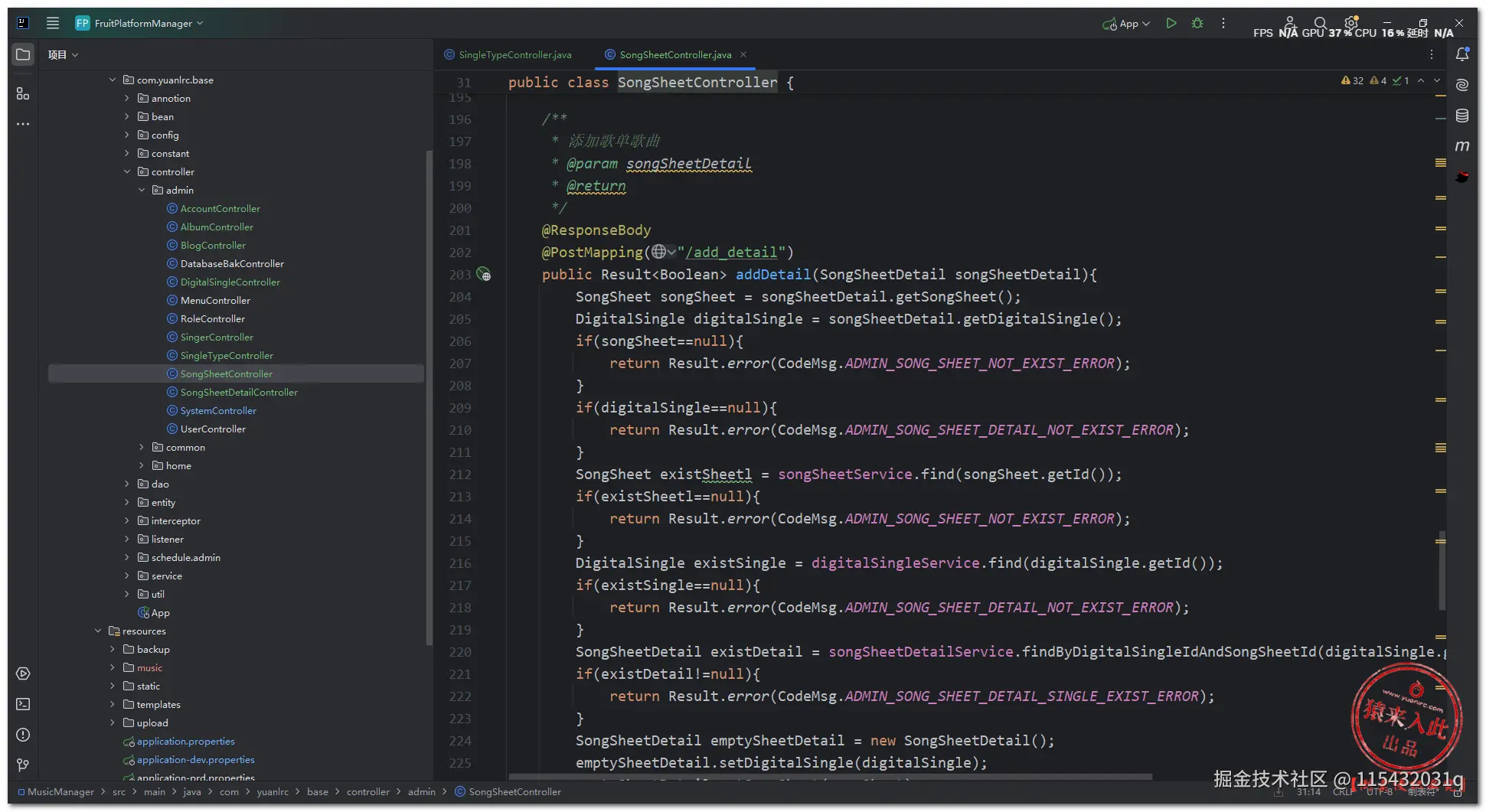
Task: Open BlogController class
Action: tap(213, 245)
